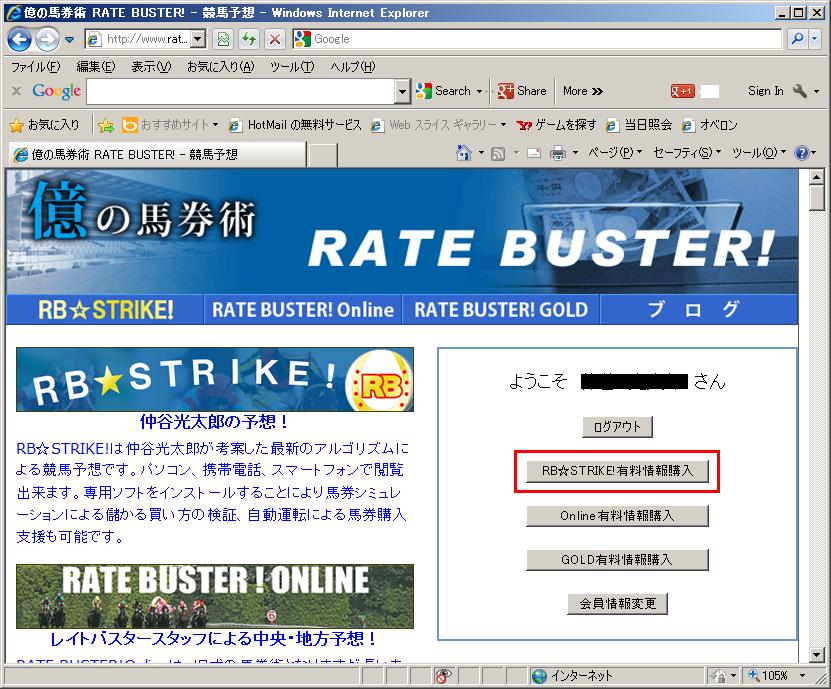Image resolution: width=831 pixels, height=689 pixels.
Task: Open Google Toolbar wrench settings
Action: [800, 91]
